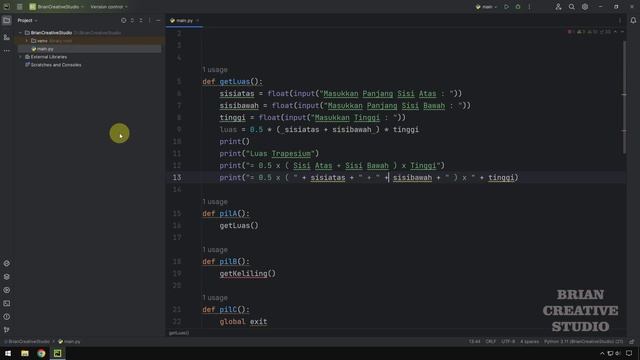Toggle read-only lock icon in status bar
Screen dimensions: 640x360
click(632, 342)
